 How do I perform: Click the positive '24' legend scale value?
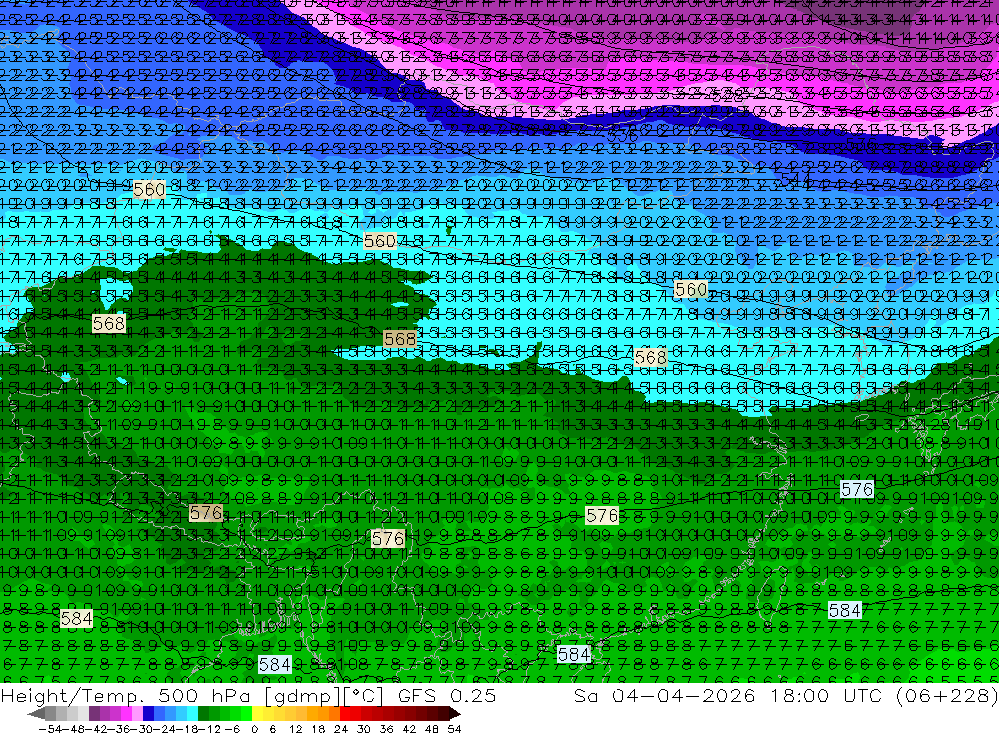coord(341,729)
